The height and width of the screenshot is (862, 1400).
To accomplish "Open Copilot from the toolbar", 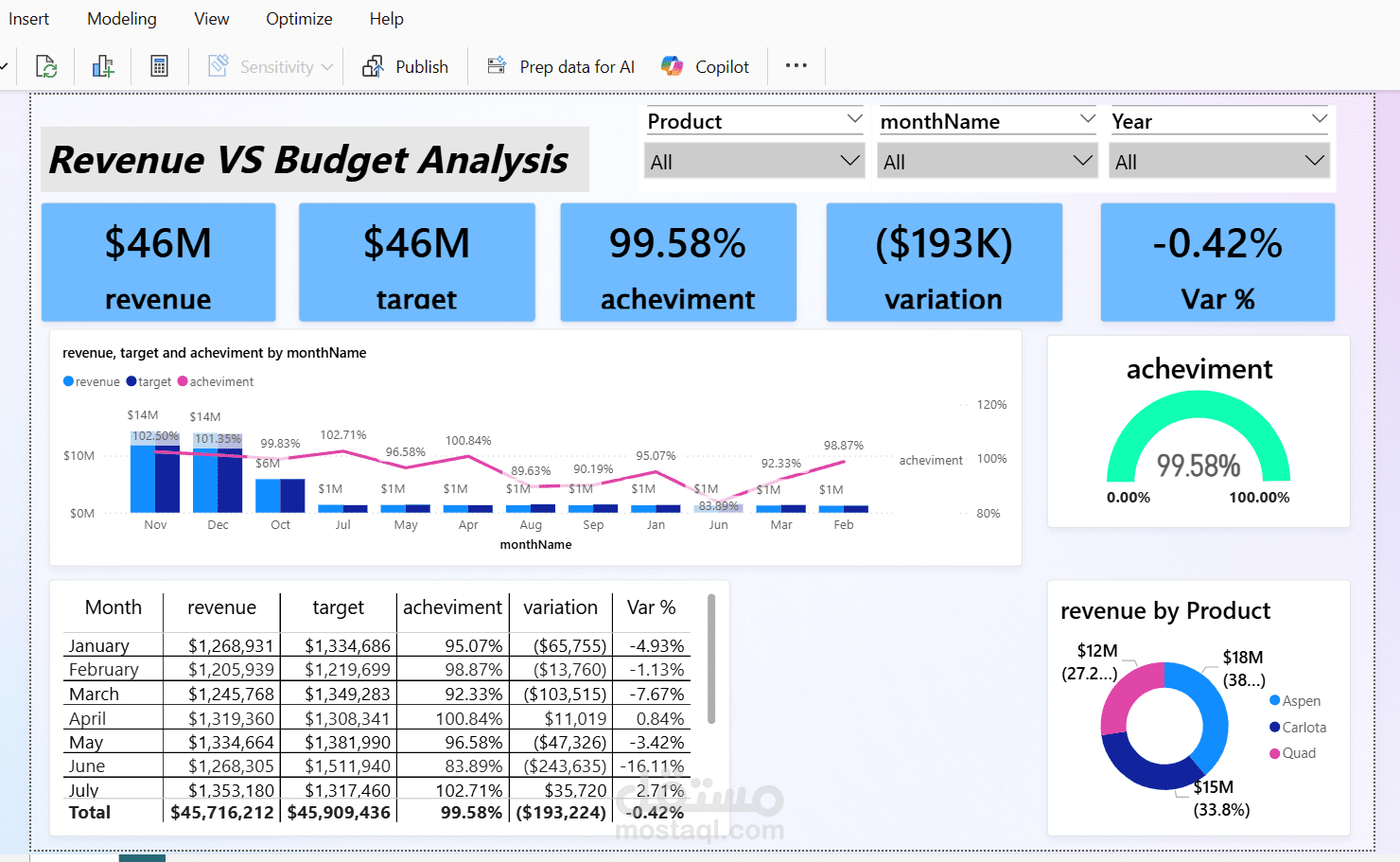I will 705,66.
